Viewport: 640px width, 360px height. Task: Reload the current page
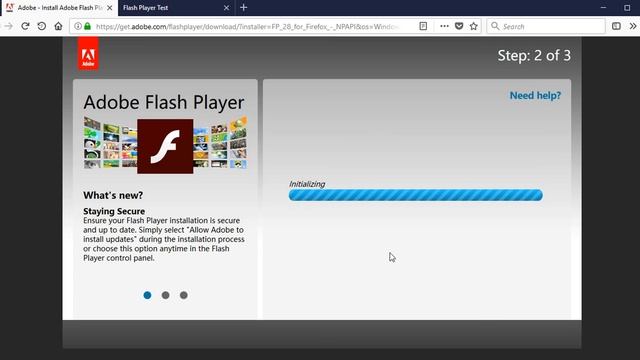25,26
